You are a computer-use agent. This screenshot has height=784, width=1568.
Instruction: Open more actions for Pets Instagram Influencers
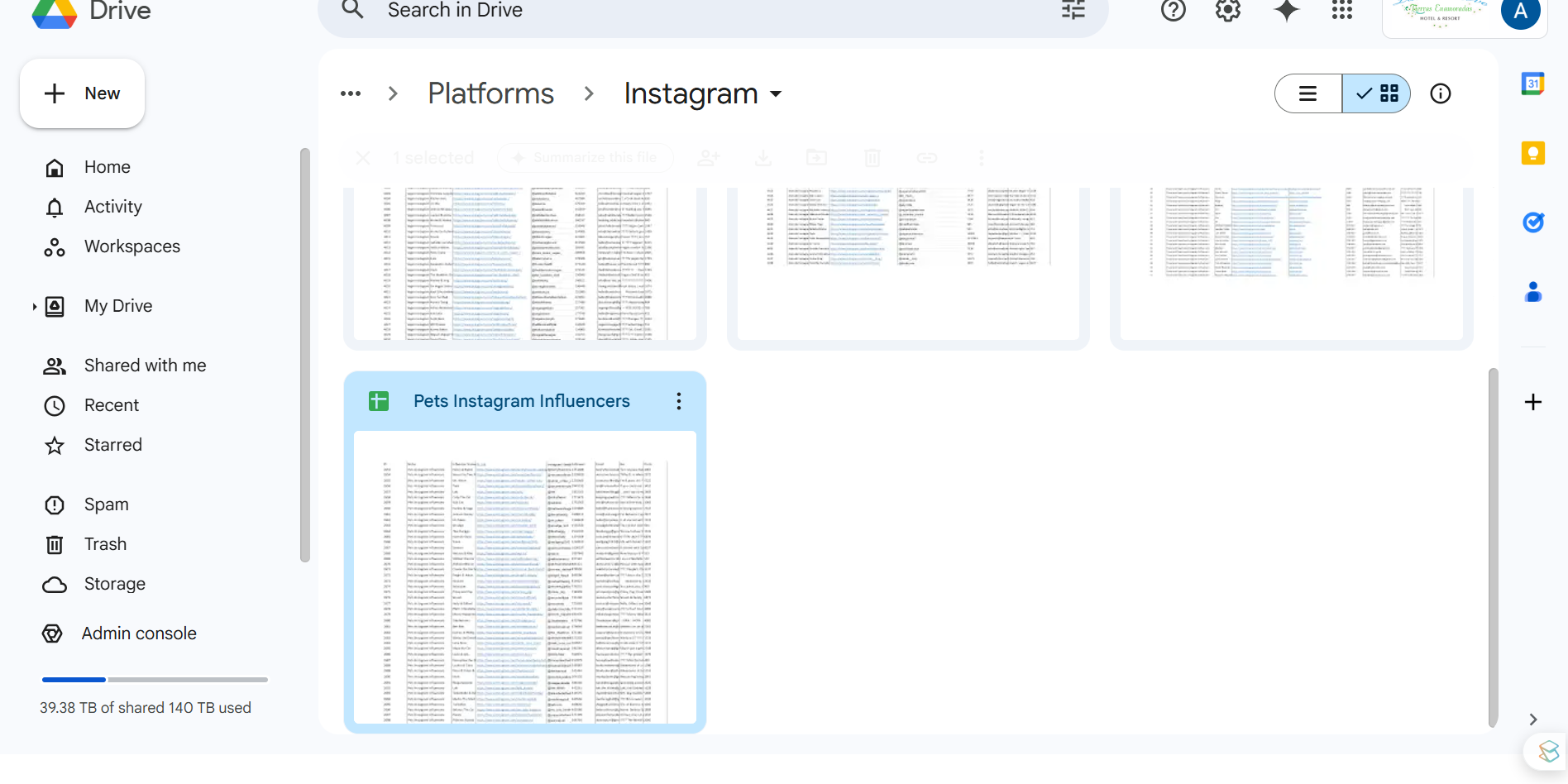tap(679, 401)
